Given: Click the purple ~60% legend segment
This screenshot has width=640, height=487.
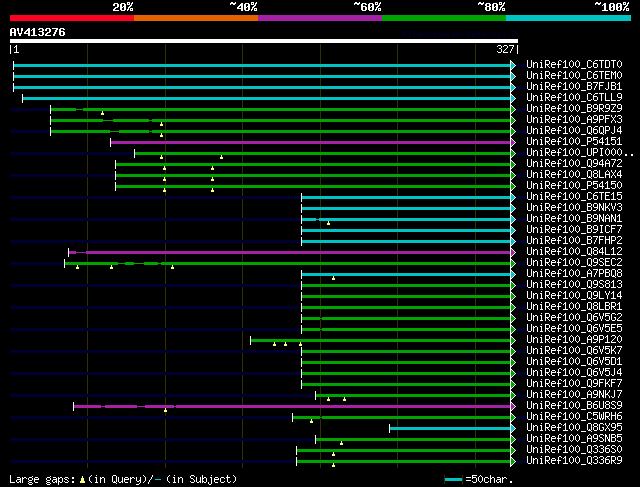Looking at the screenshot, I should [319, 18].
